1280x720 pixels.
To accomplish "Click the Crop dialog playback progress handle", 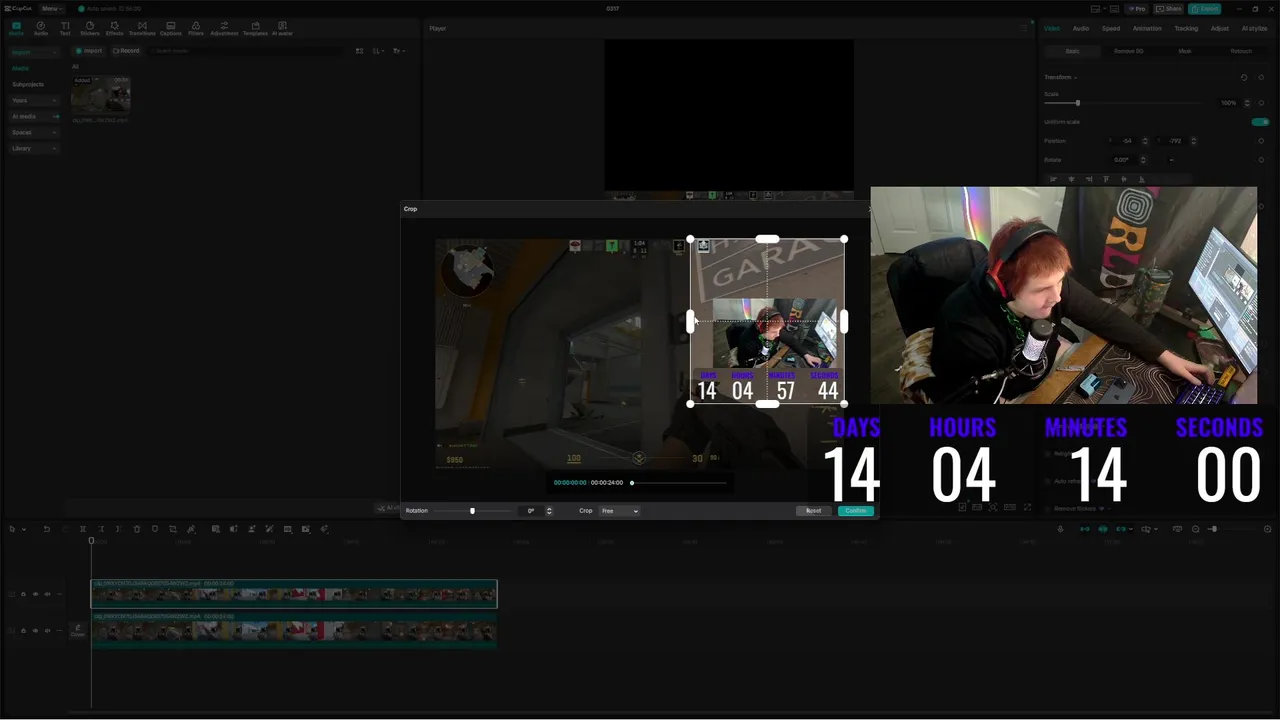I will 632,483.
